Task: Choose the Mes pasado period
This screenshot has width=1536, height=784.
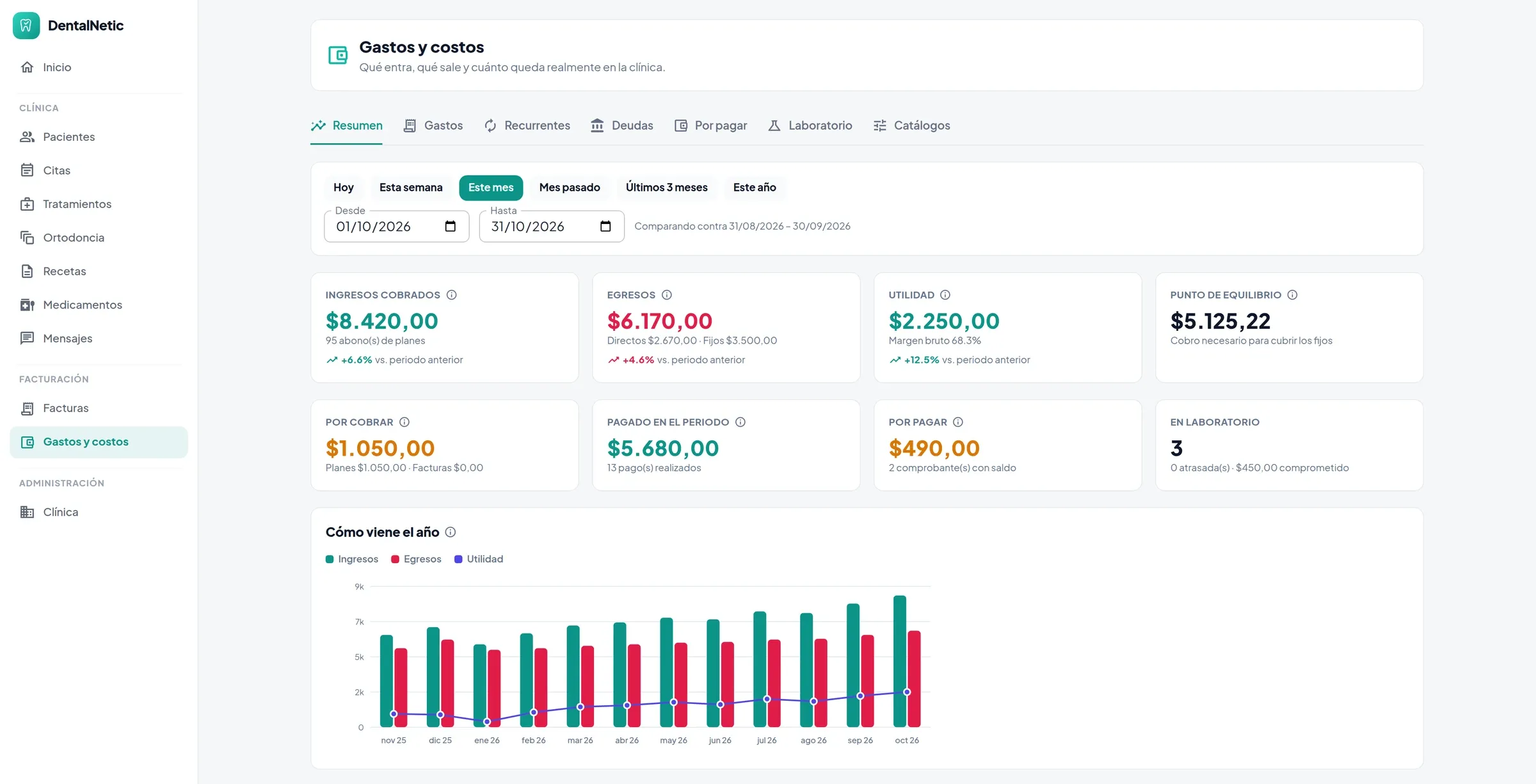Action: click(x=570, y=188)
